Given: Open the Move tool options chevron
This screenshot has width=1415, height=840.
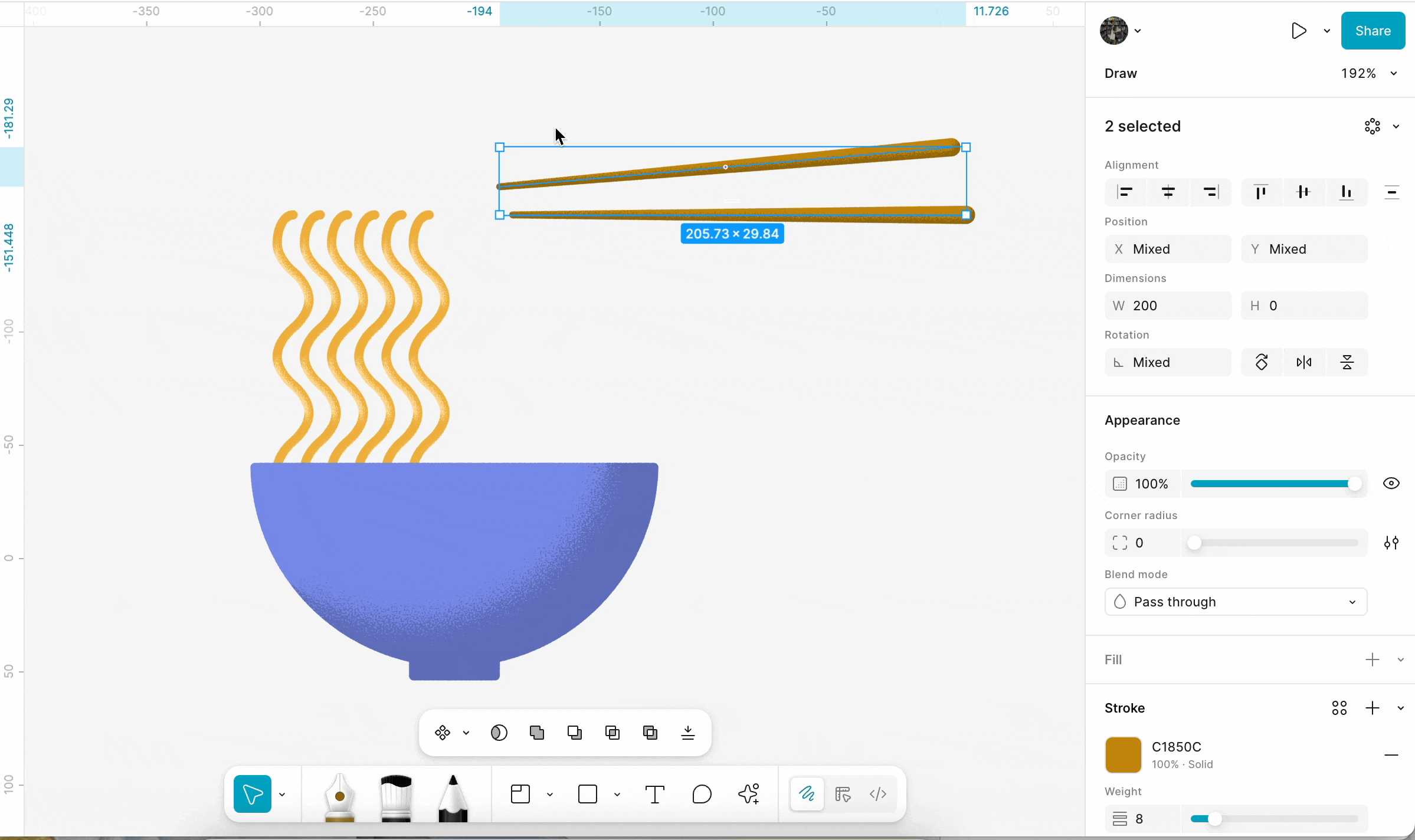Looking at the screenshot, I should coord(282,795).
